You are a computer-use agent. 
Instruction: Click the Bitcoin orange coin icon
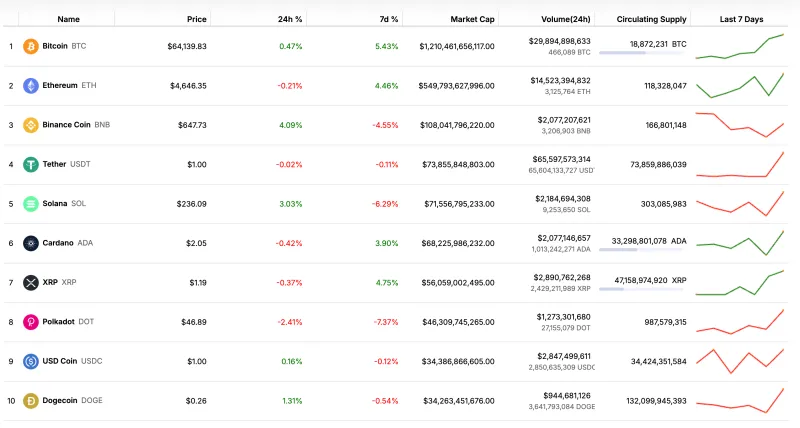tap(31, 46)
